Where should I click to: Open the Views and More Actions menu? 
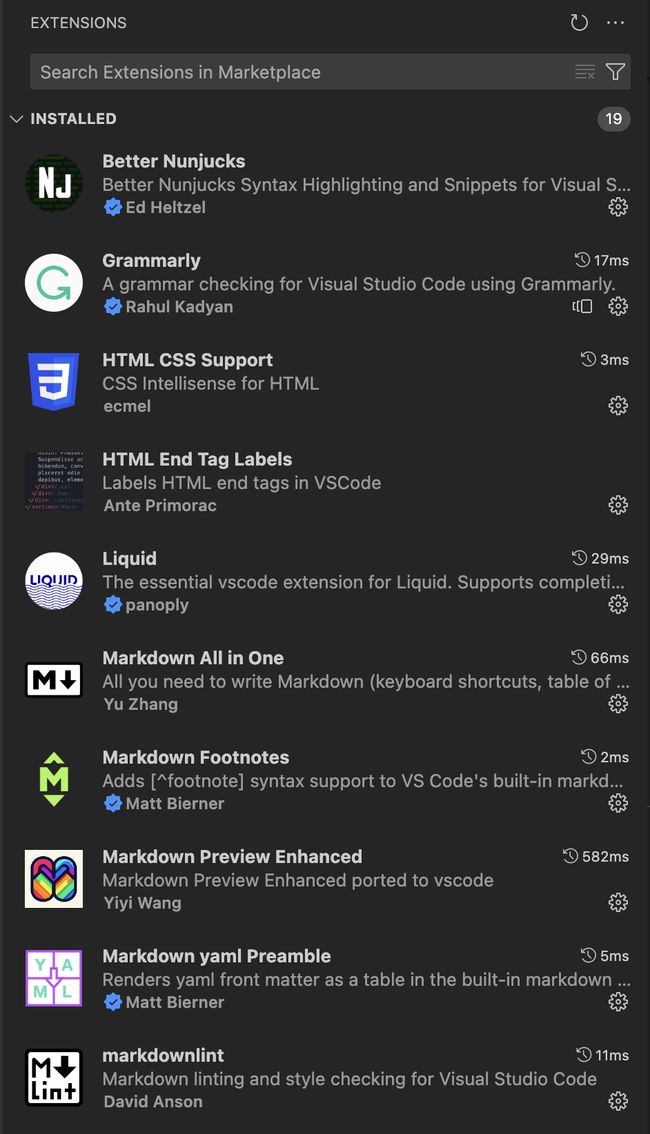click(x=615, y=23)
